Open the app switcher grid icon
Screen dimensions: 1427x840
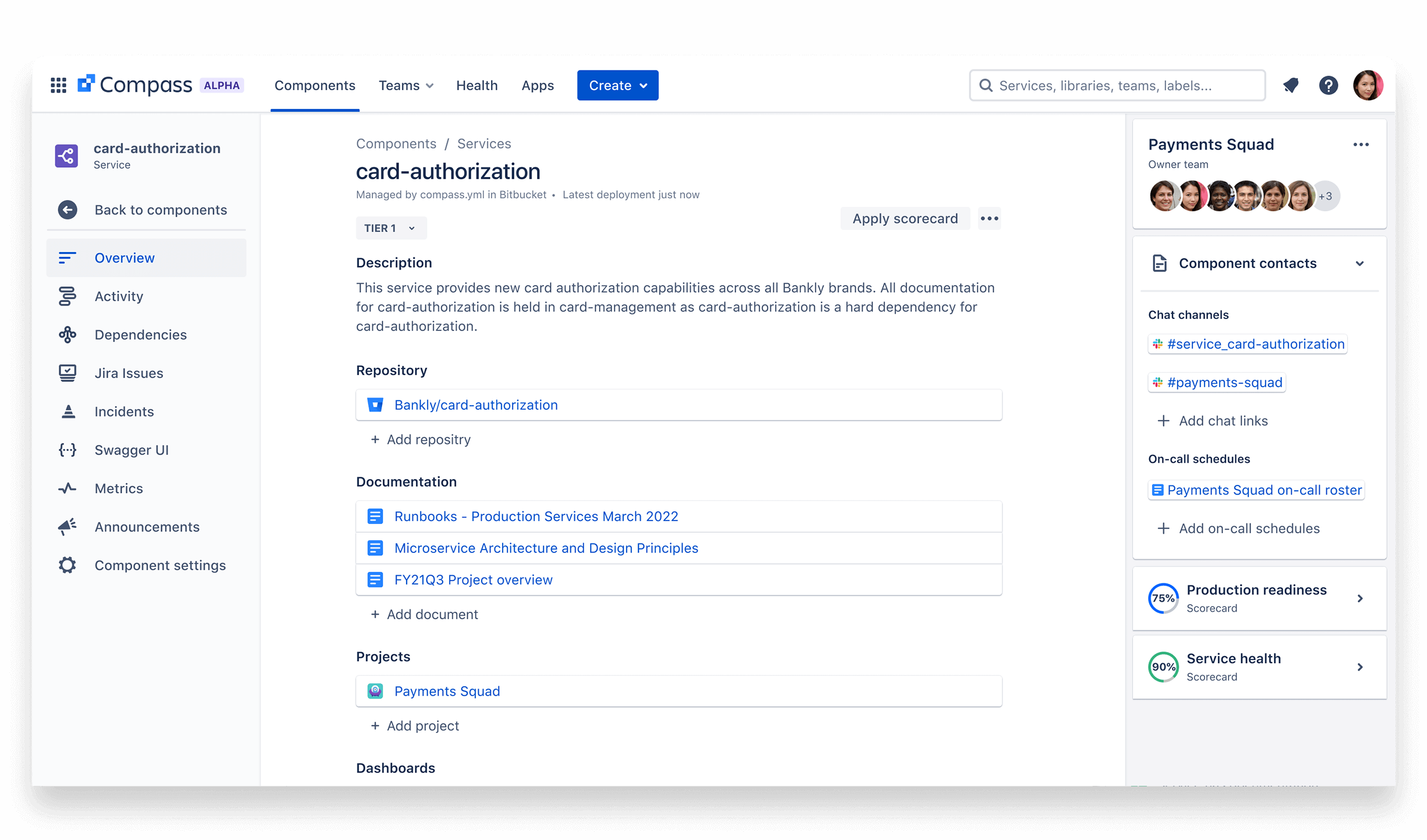point(58,86)
